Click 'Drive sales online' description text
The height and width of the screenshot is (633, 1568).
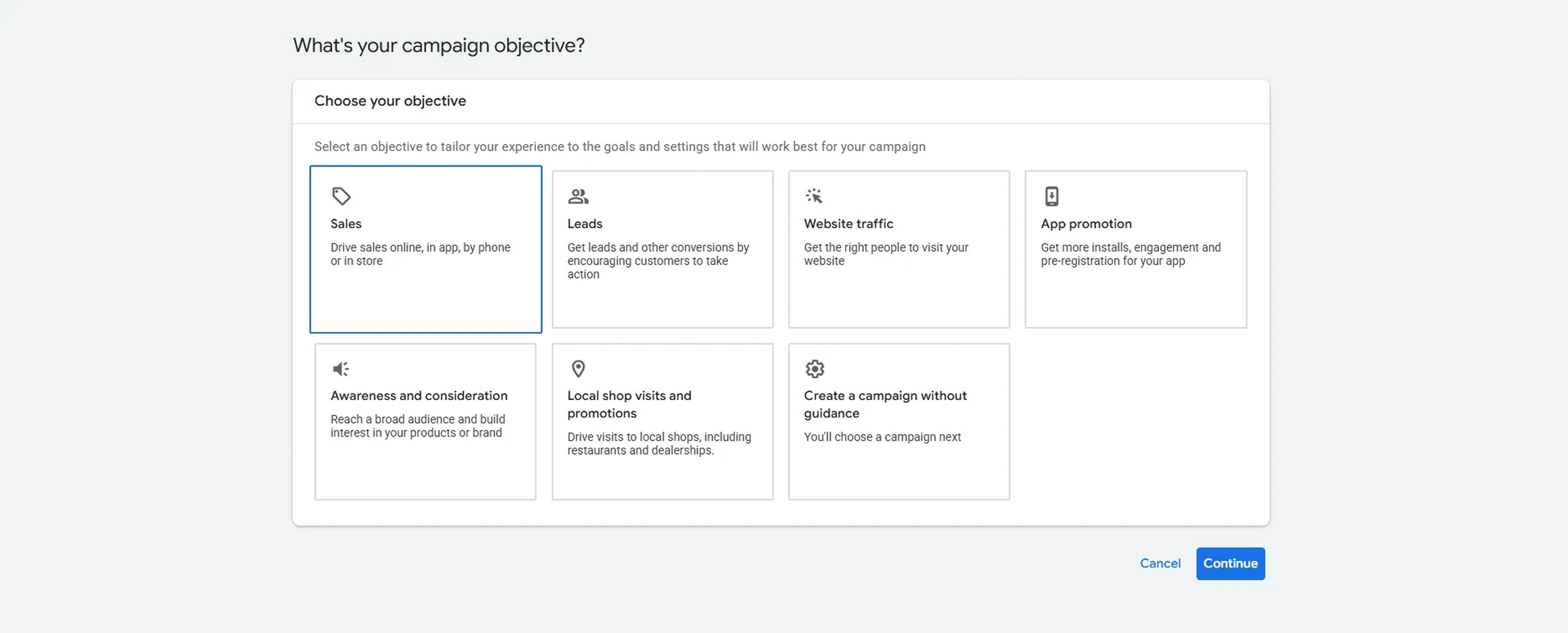tap(420, 254)
